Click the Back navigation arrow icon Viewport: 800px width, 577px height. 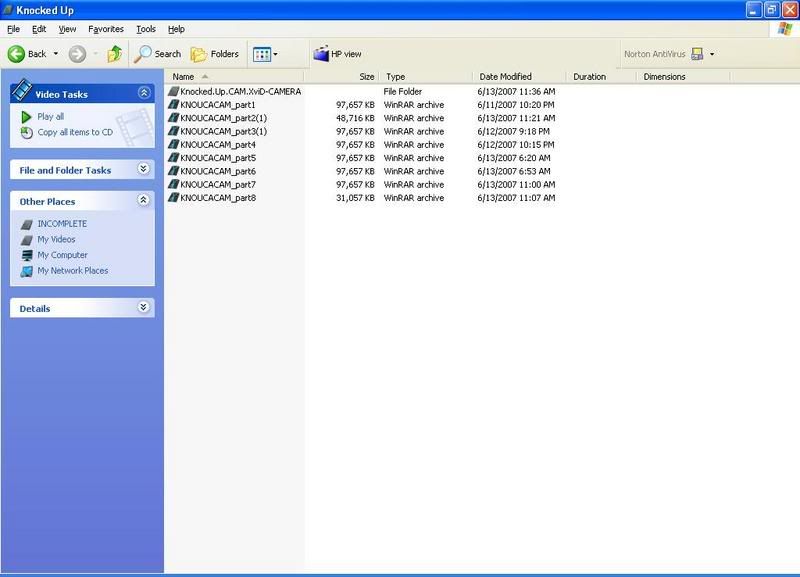tap(17, 54)
